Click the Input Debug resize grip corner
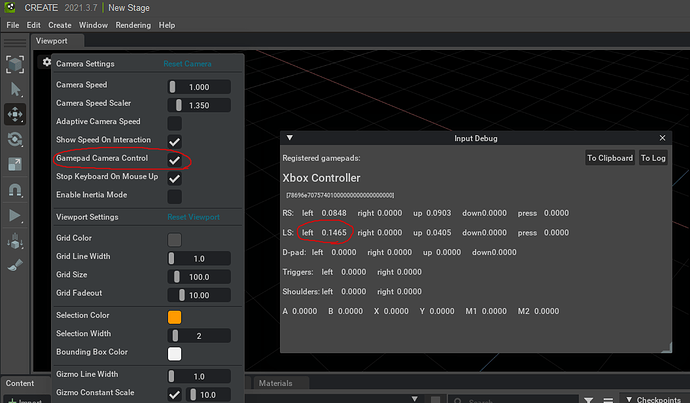This screenshot has width=690, height=403. [667, 348]
